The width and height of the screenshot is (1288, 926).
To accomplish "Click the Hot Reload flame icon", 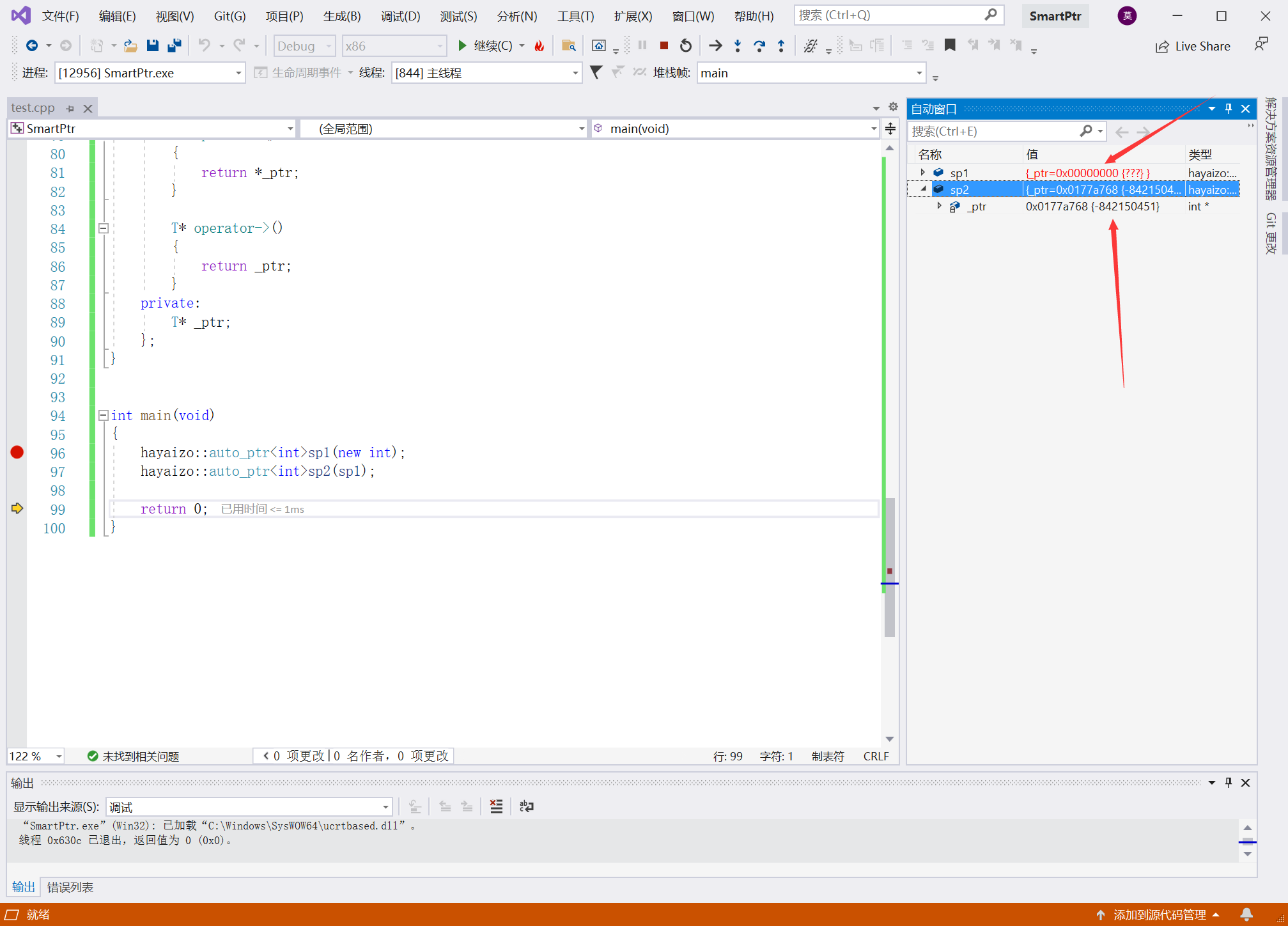I will tap(539, 45).
